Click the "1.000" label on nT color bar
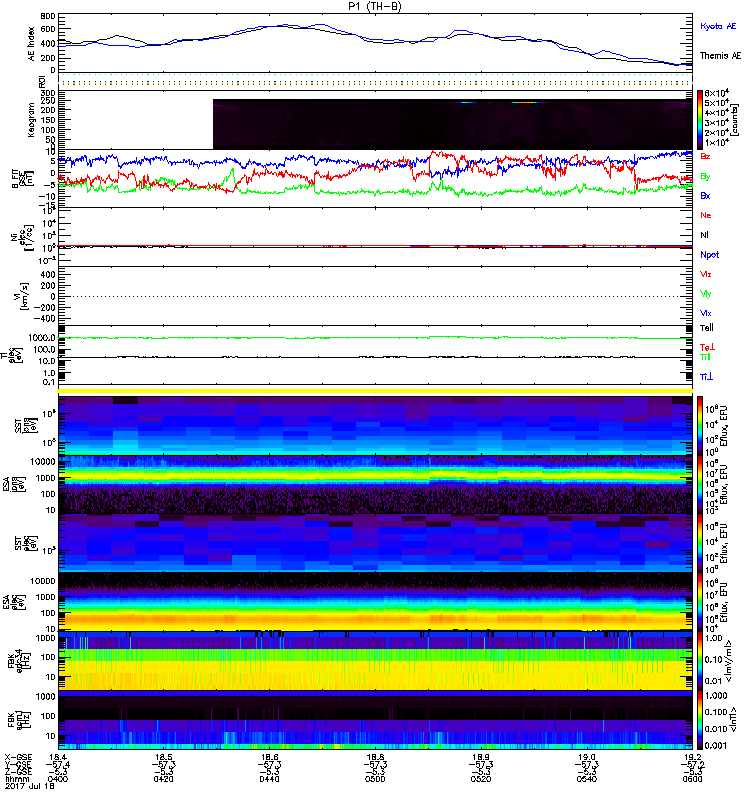Screen dimensions: 750x800 pyautogui.click(x=715, y=696)
